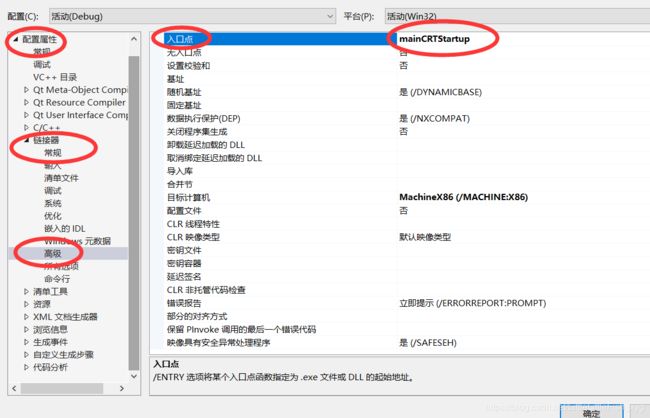Click the 入口点 property row

[x=400, y=39]
